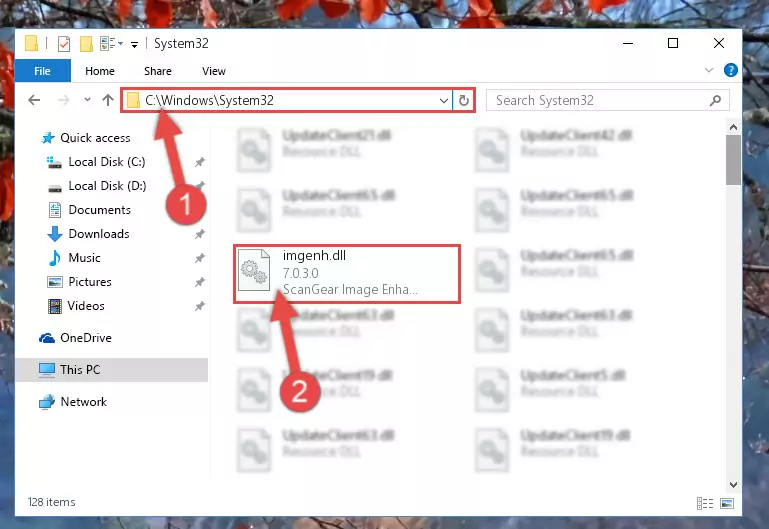769x529 pixels.
Task: Open Pictures in the sidebar
Action: point(90,282)
